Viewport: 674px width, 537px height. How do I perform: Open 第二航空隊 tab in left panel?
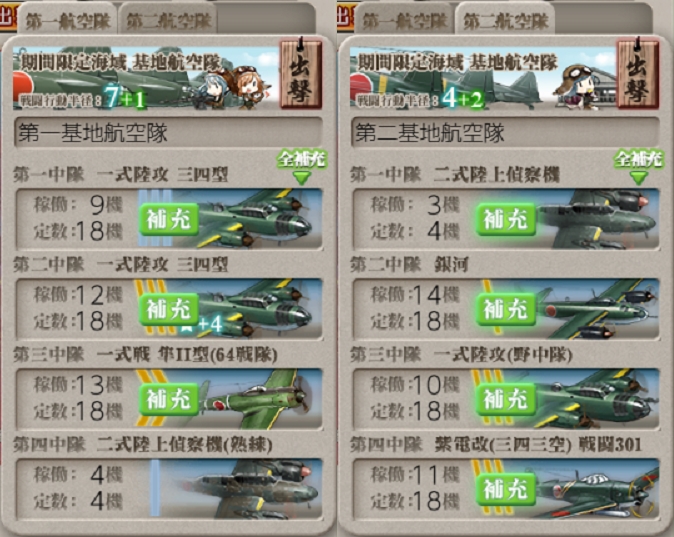[169, 20]
